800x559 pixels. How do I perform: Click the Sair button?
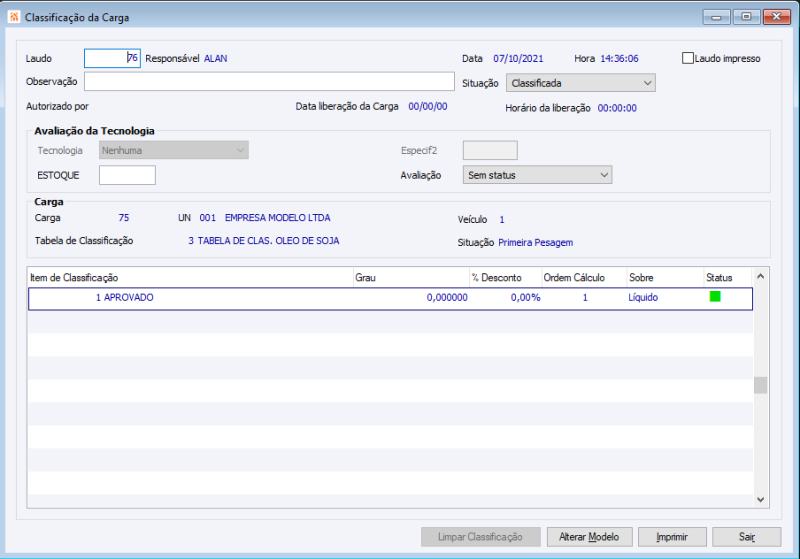pyautogui.click(x=746, y=537)
